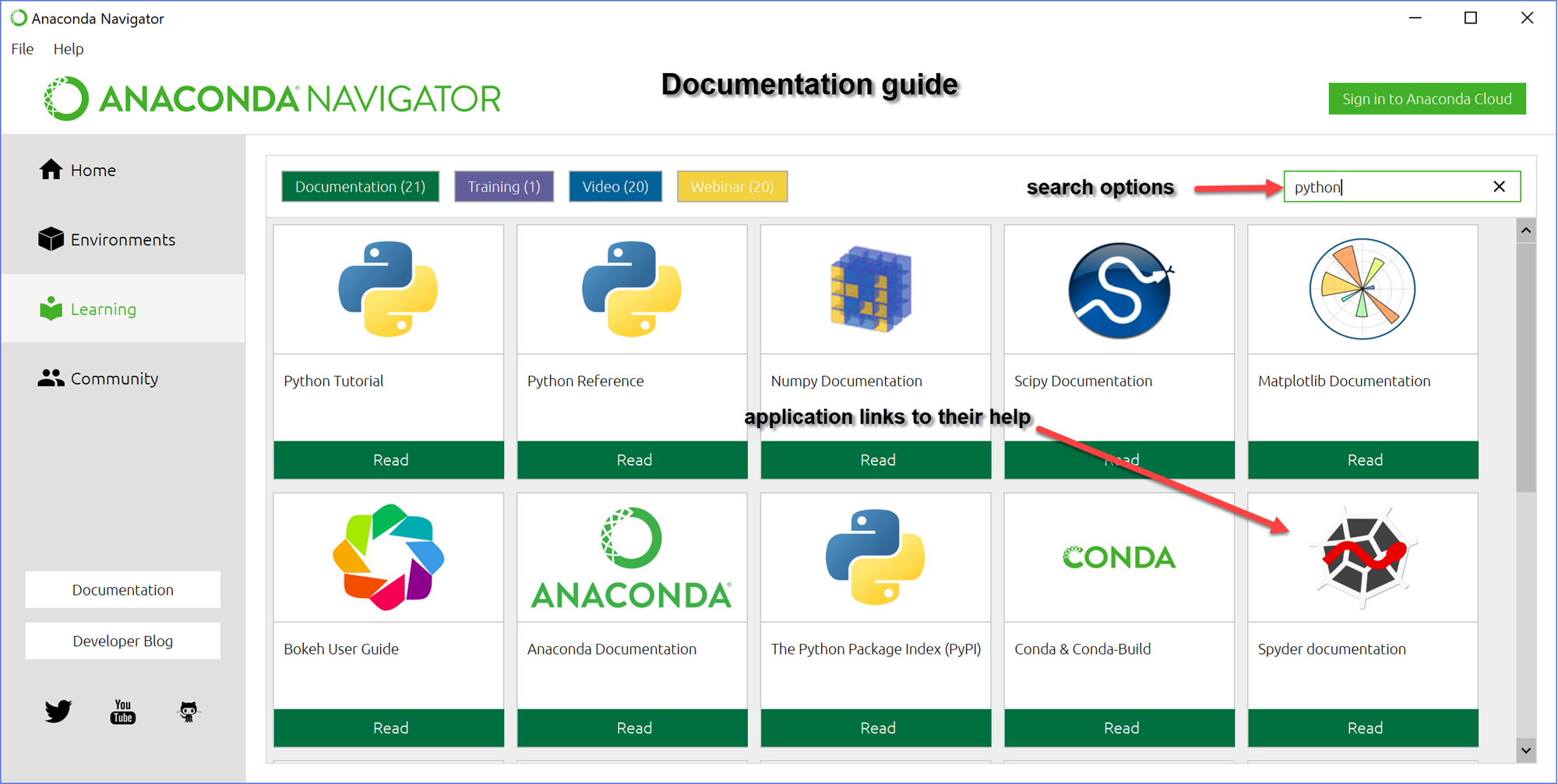Read the Python Reference
1558x784 pixels.
[x=633, y=460]
